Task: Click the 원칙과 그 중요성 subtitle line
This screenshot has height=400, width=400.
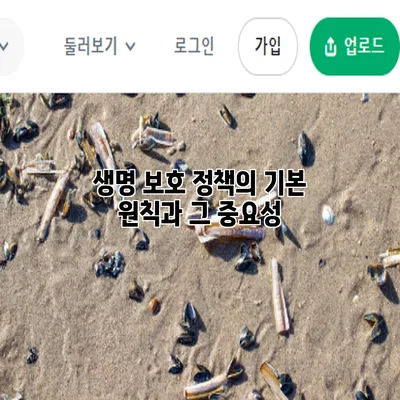Action: (x=199, y=213)
